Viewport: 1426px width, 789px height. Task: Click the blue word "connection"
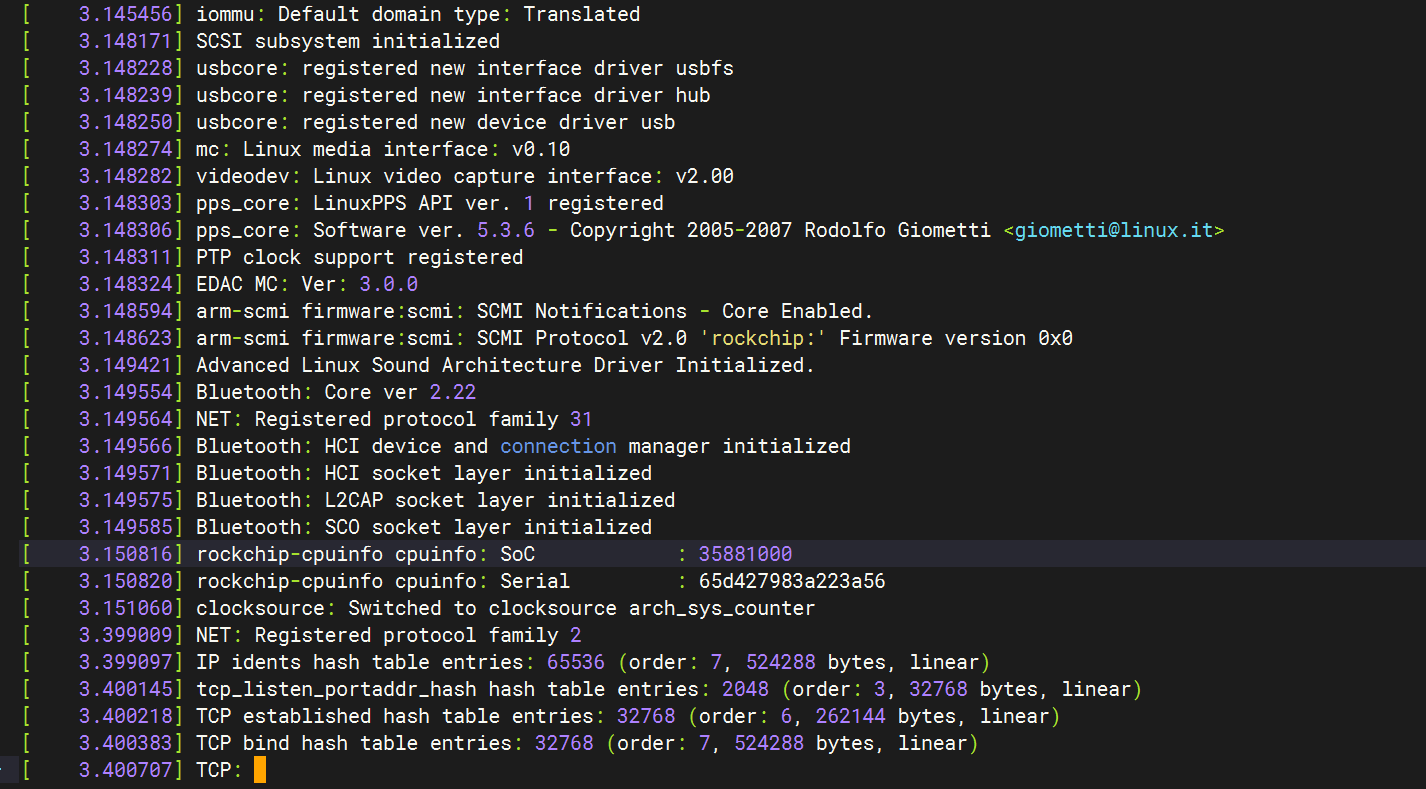tap(558, 446)
